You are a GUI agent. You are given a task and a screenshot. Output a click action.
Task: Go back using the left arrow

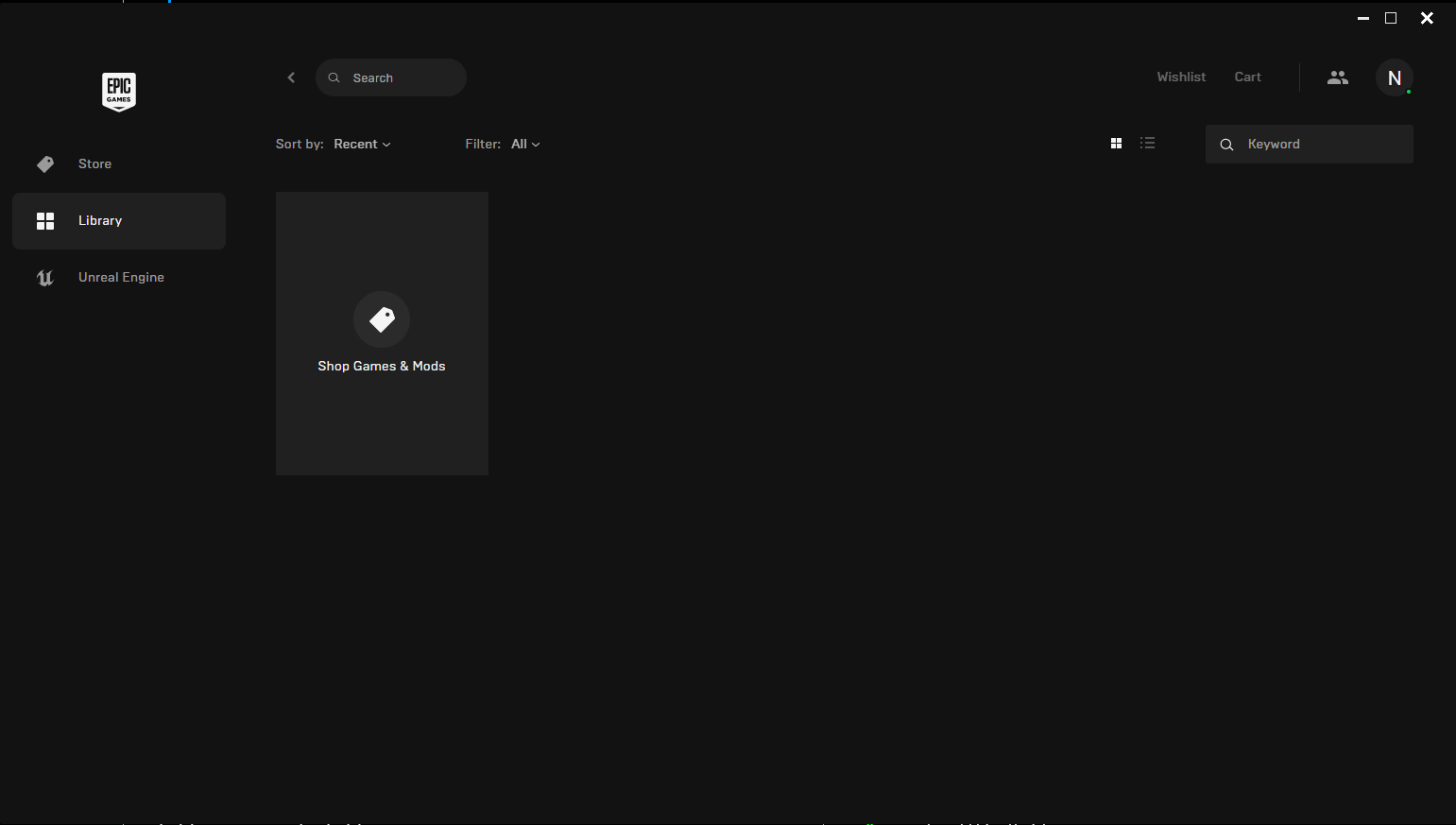pyautogui.click(x=291, y=77)
